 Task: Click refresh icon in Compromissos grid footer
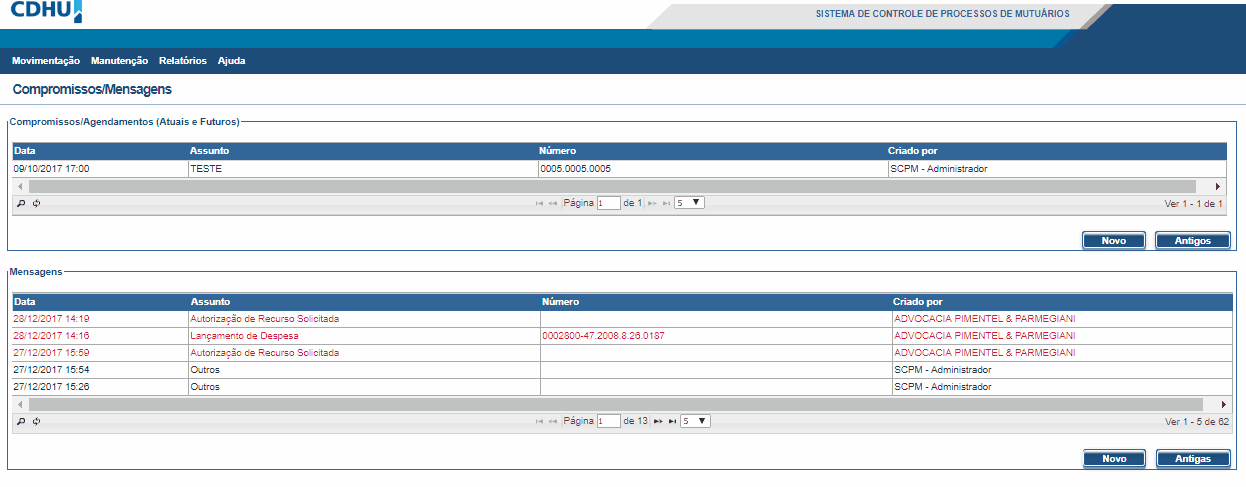(36, 203)
